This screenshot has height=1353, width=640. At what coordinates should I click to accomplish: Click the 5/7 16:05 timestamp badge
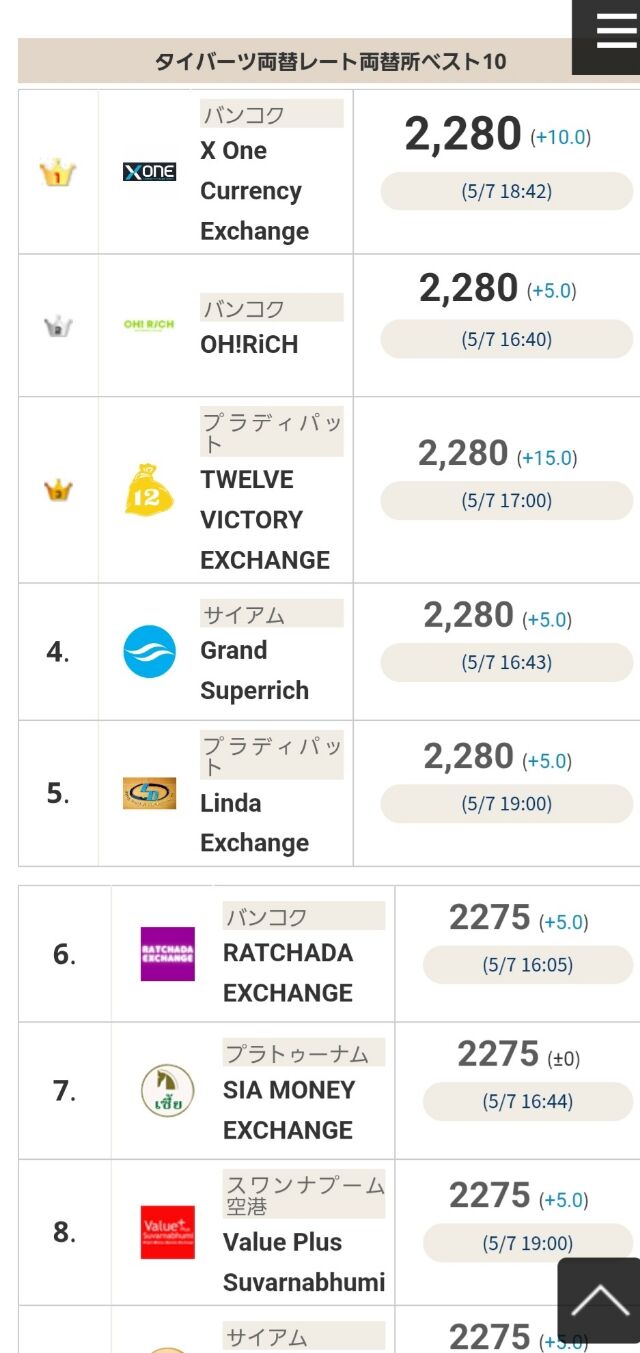(527, 965)
